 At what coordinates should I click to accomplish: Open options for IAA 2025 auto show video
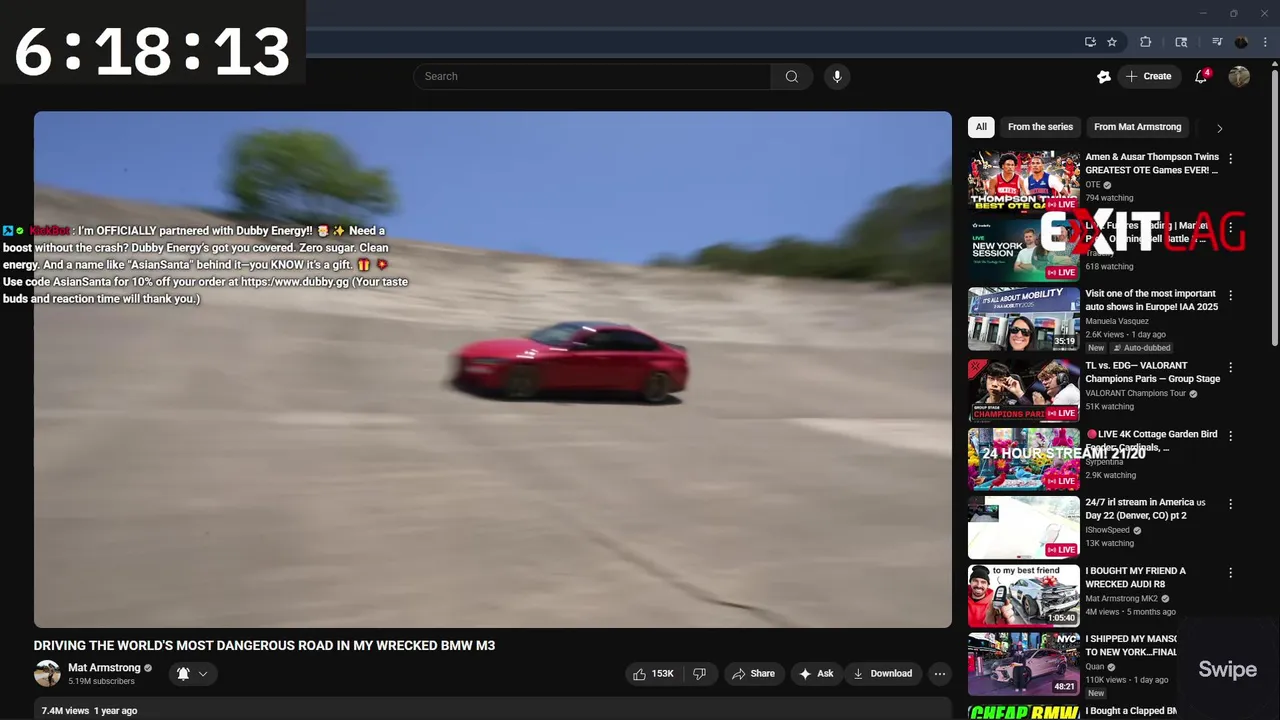tap(1230, 295)
